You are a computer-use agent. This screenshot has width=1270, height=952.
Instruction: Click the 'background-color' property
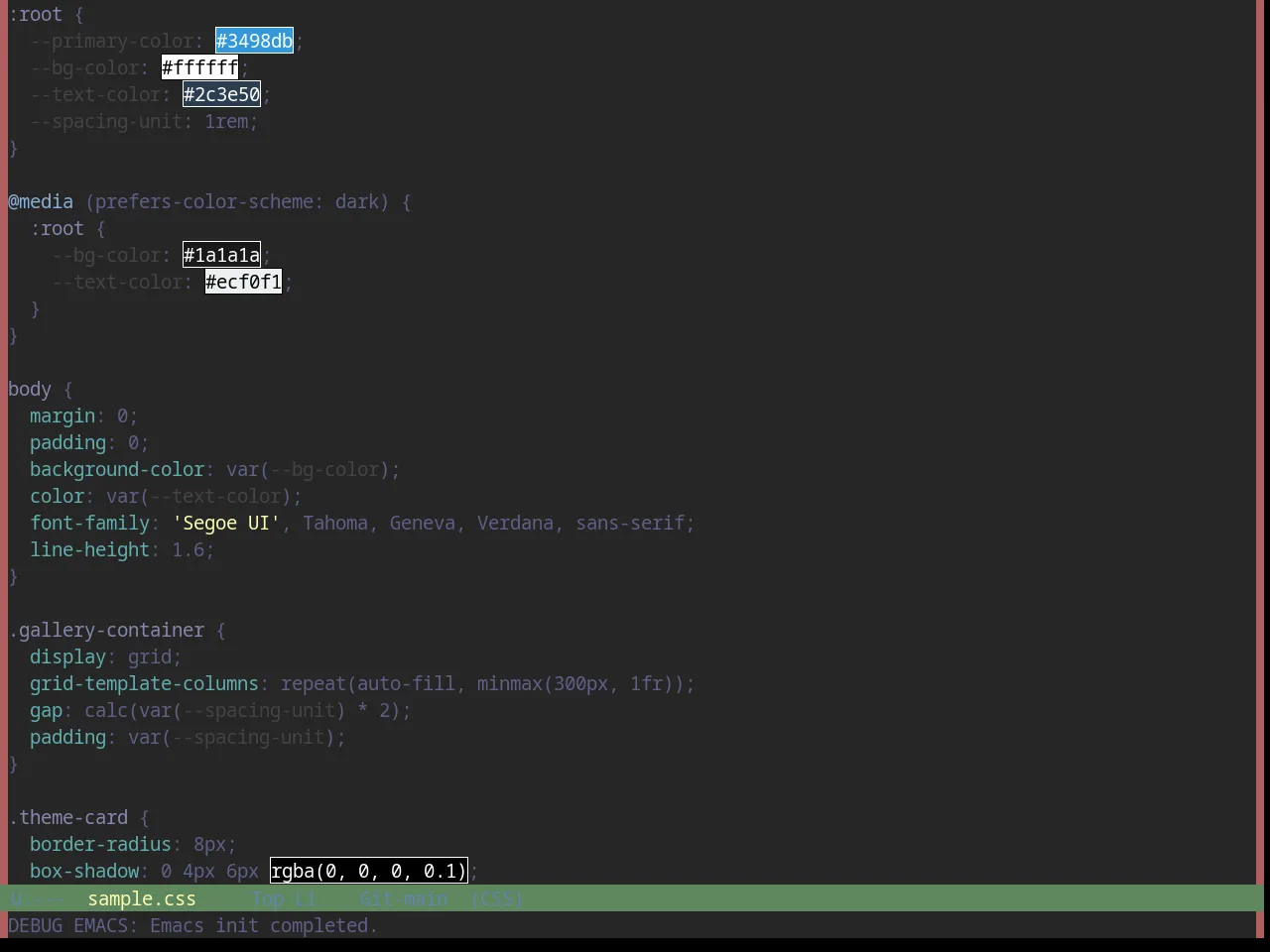click(x=117, y=469)
